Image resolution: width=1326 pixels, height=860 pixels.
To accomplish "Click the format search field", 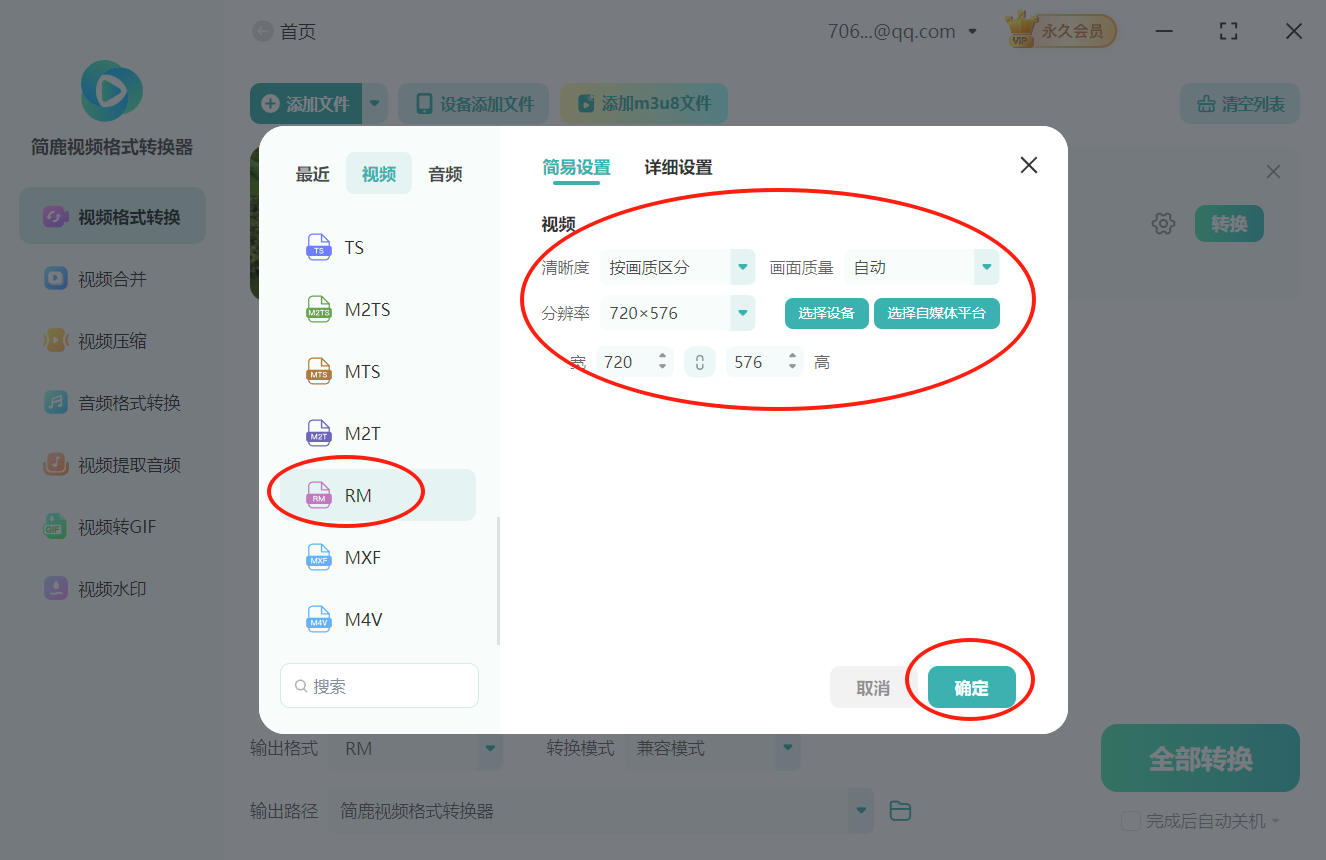I will pos(379,685).
